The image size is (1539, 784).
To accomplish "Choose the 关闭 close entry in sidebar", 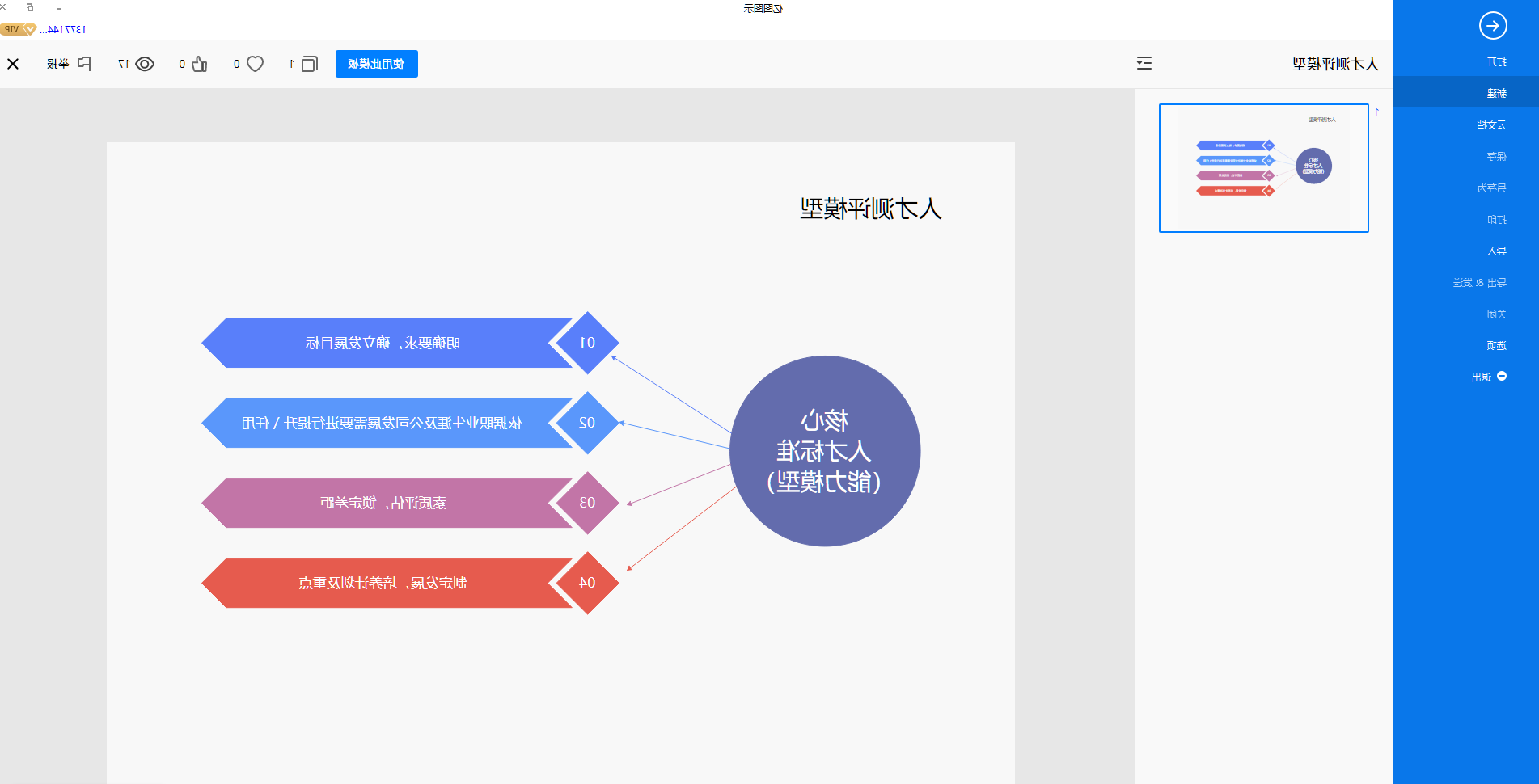I will (1496, 314).
